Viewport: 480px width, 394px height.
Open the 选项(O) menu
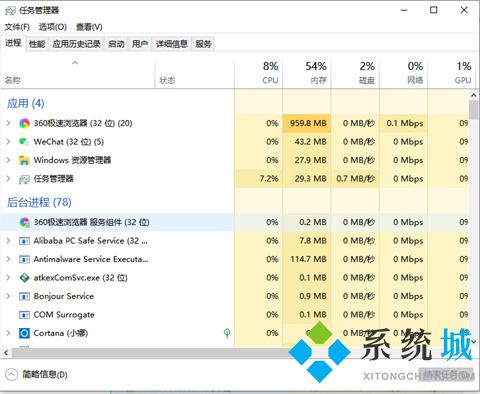click(53, 27)
